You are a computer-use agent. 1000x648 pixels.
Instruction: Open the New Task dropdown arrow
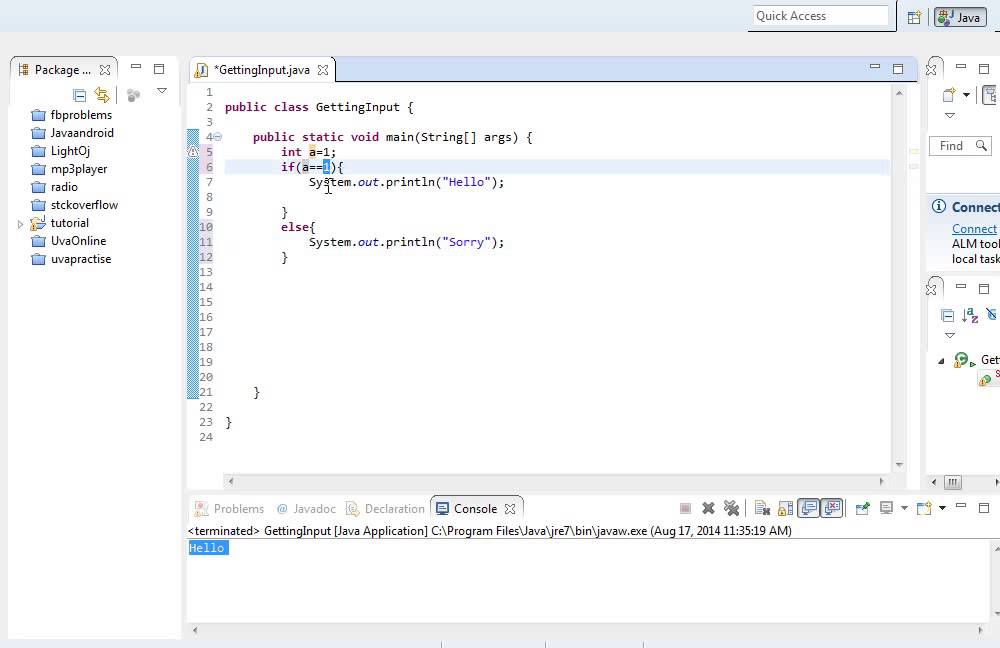pos(966,95)
